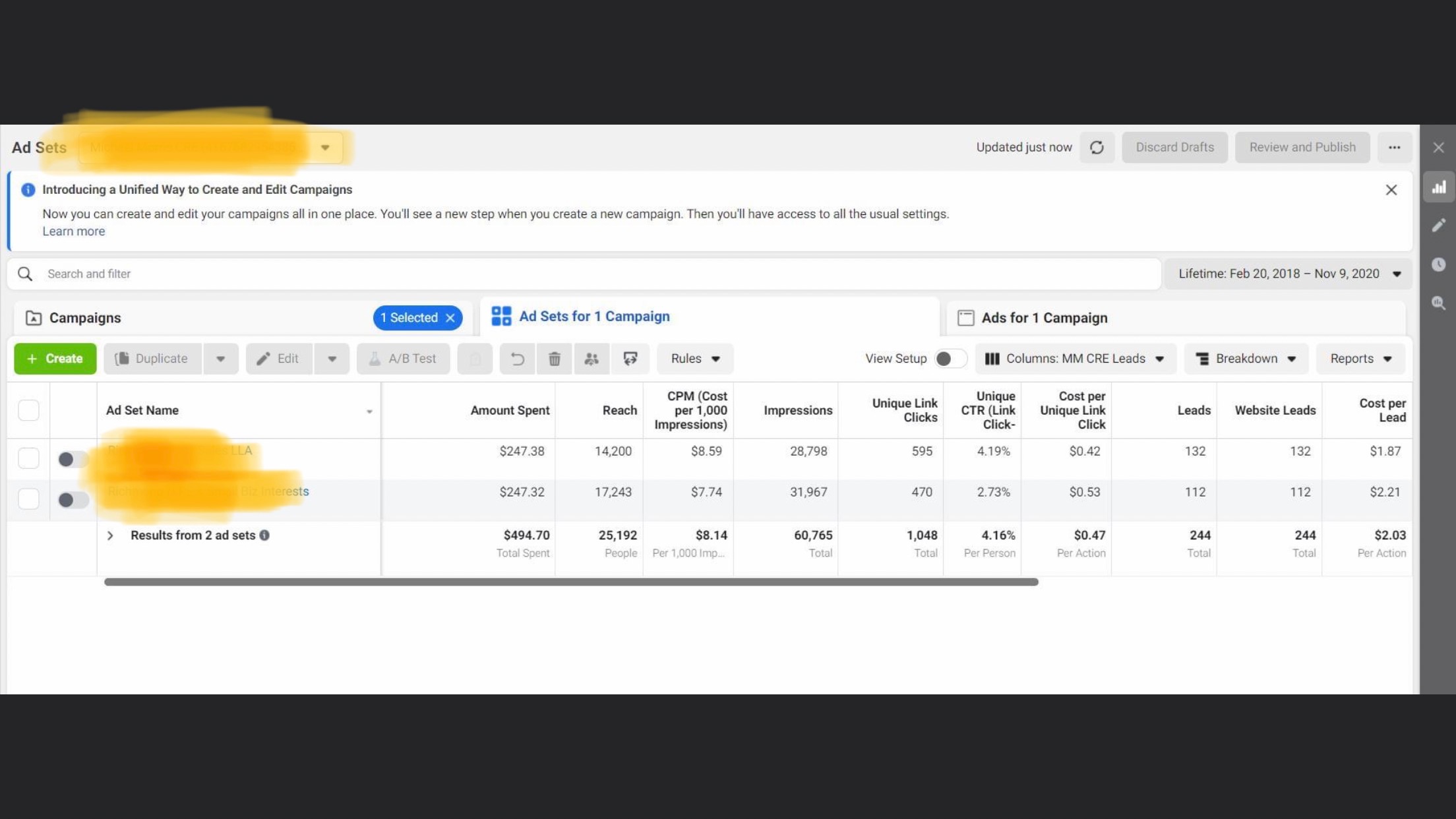The width and height of the screenshot is (1456, 819).
Task: Expand Results from 2 ad sets
Action: 110,535
